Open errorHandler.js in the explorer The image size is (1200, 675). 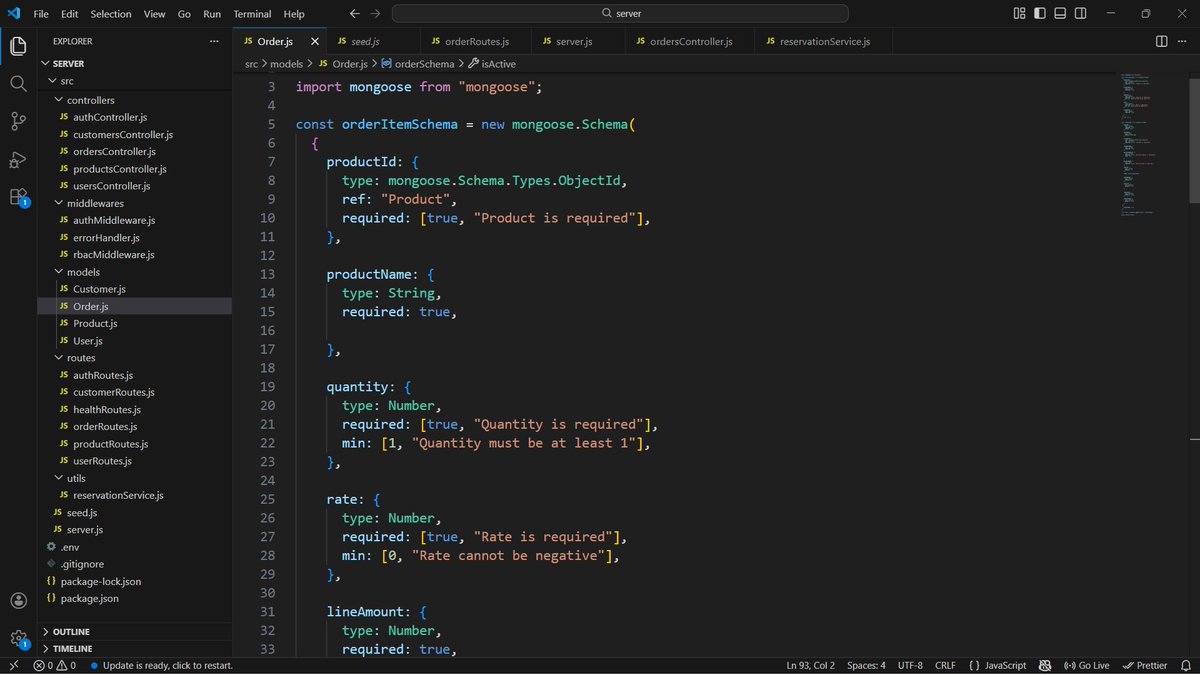134,237
